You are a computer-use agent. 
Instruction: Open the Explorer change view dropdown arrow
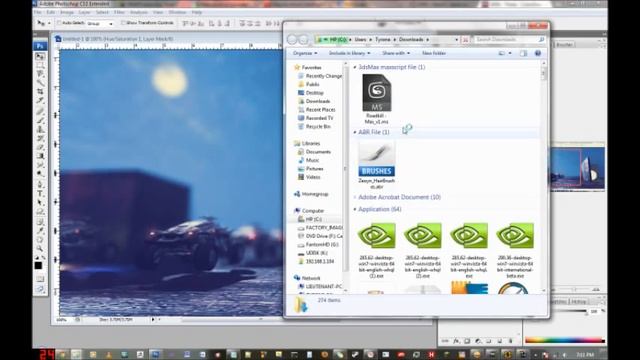tap(510, 53)
